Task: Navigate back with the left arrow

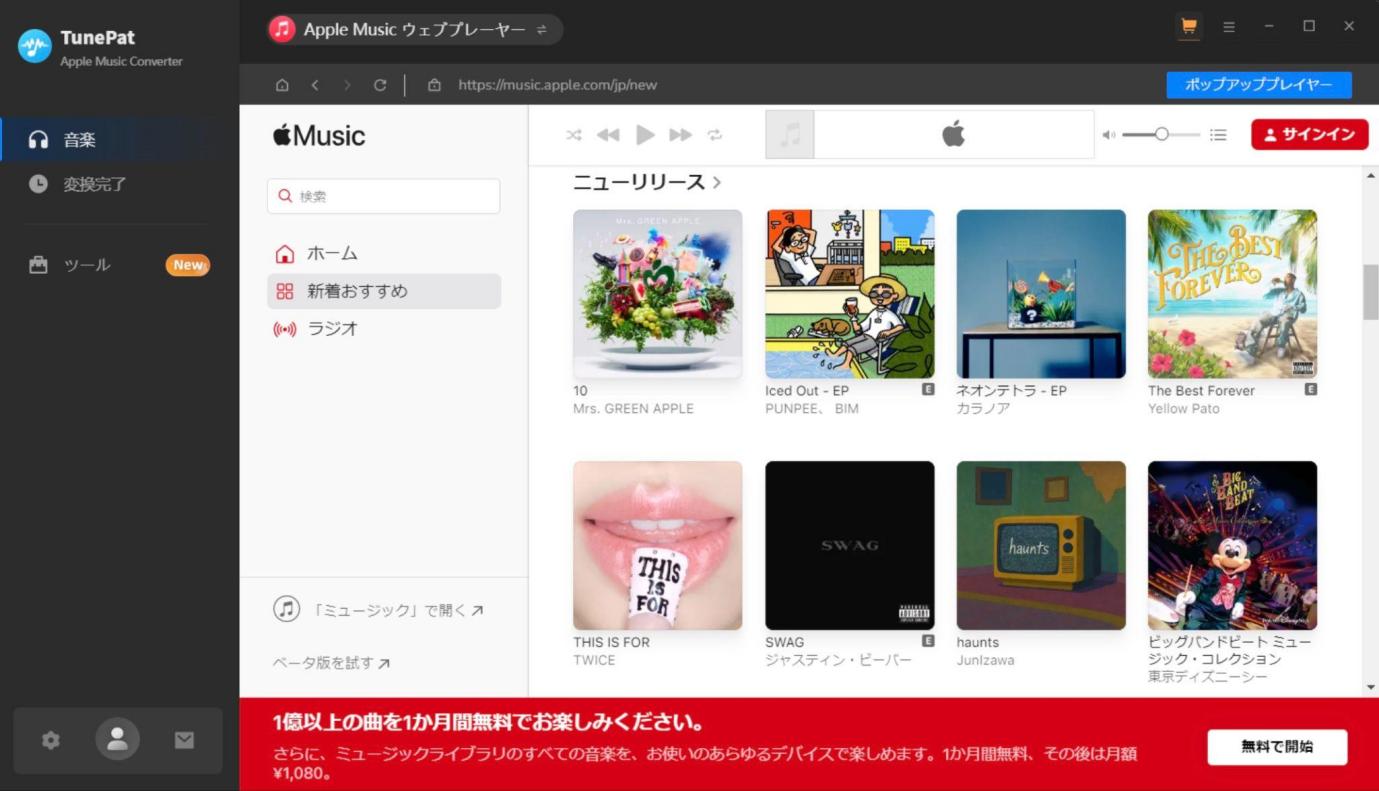Action: tap(314, 85)
